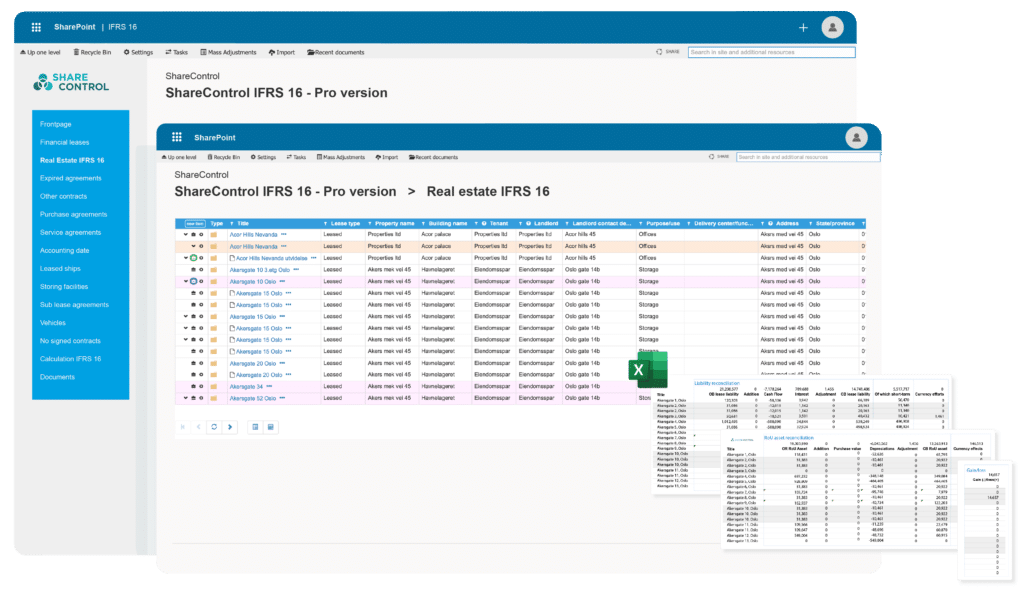
Task: Click SHARE icon in front window toolbar
Action: tap(718, 157)
